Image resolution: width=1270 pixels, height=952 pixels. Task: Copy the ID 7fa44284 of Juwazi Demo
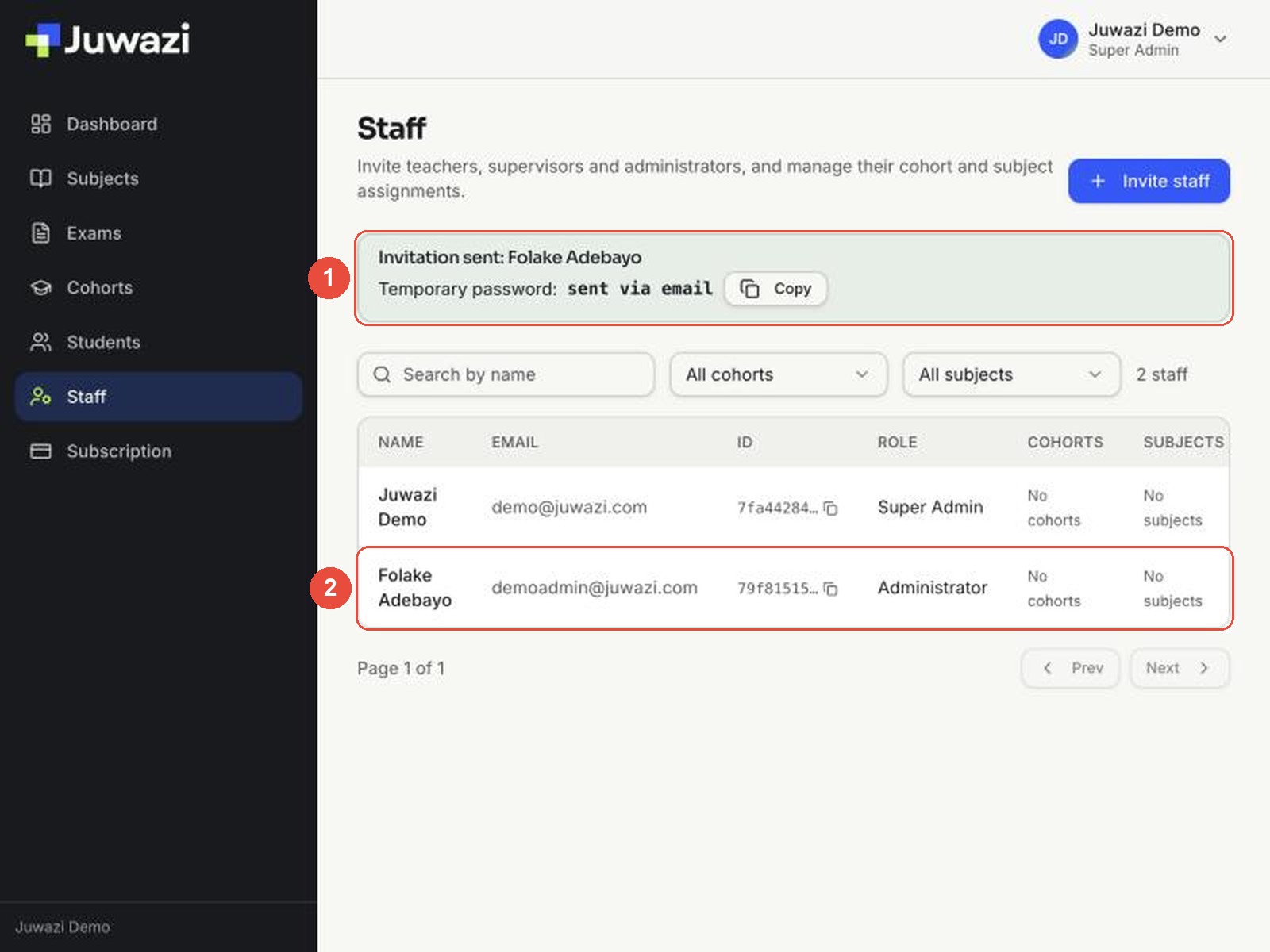[831, 508]
